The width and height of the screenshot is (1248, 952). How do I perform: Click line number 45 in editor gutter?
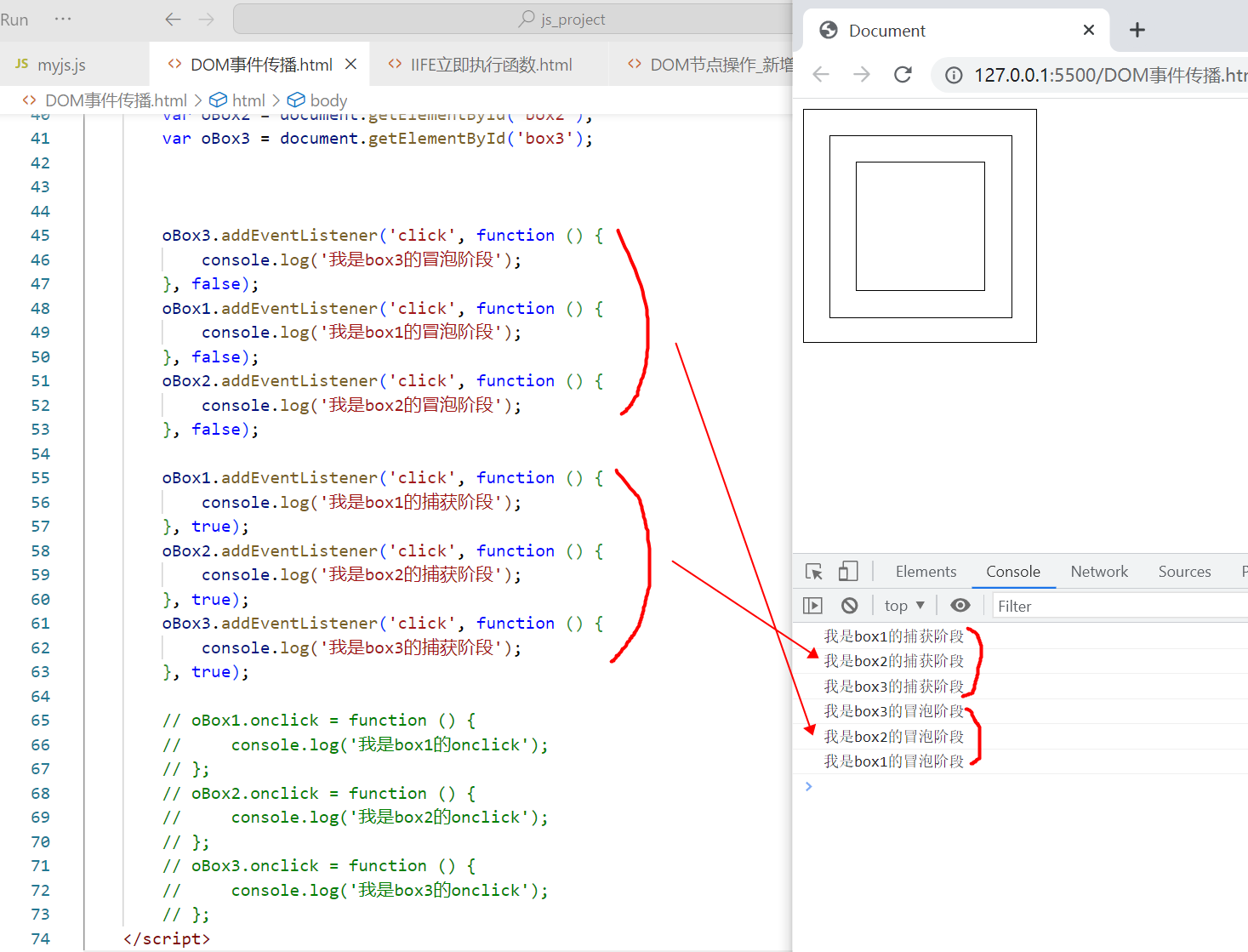(x=40, y=236)
